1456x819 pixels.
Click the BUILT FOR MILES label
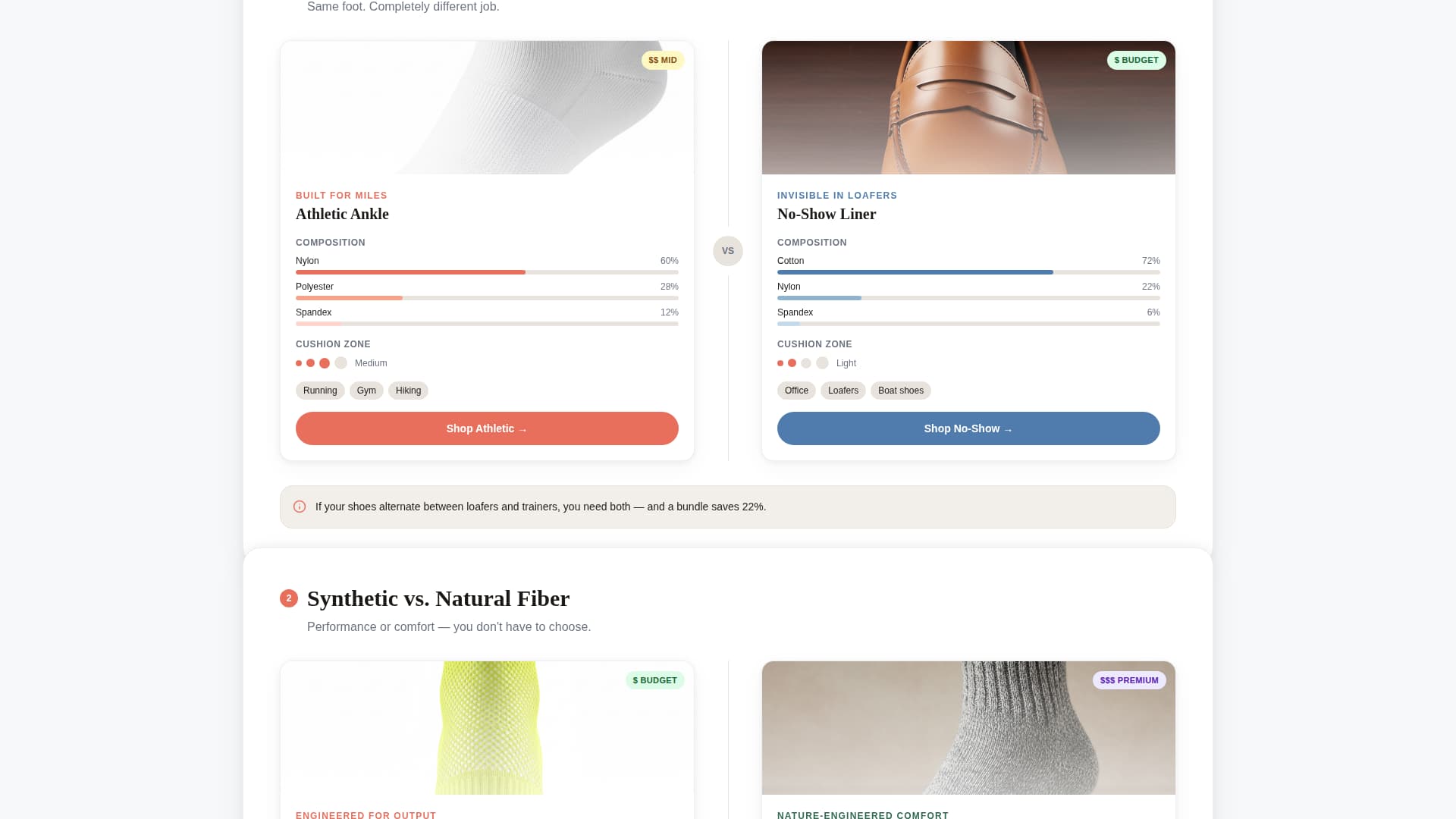pyautogui.click(x=341, y=196)
